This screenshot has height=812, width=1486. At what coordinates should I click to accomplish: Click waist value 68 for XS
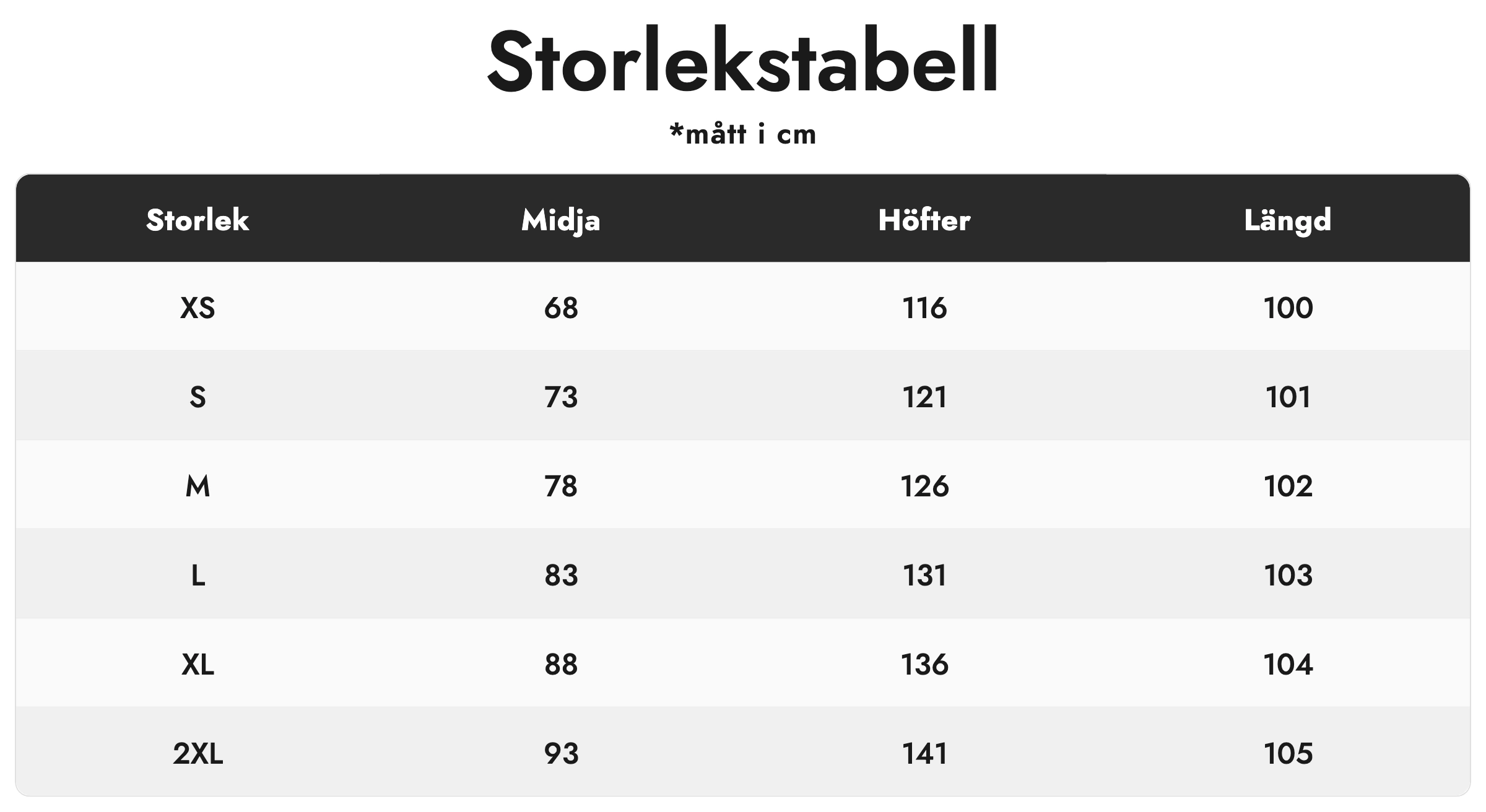coord(561,308)
